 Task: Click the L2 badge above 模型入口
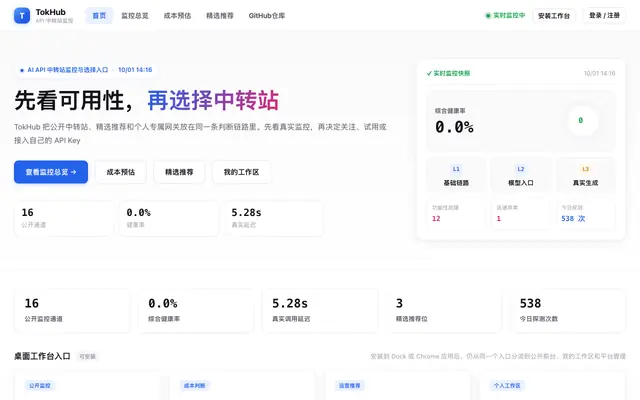click(x=520, y=169)
